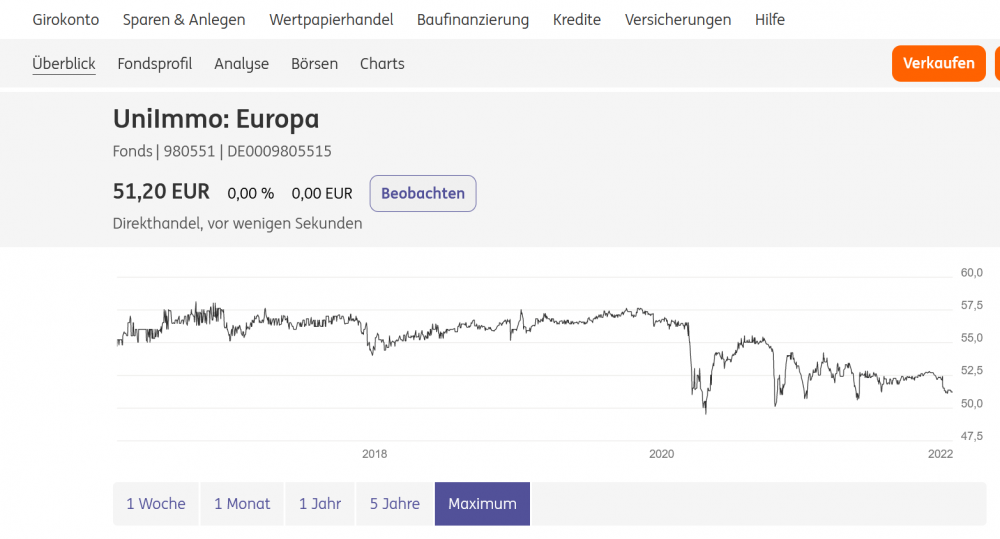Open the Kredite menu item
The image size is (1000, 539).
[x=577, y=20]
